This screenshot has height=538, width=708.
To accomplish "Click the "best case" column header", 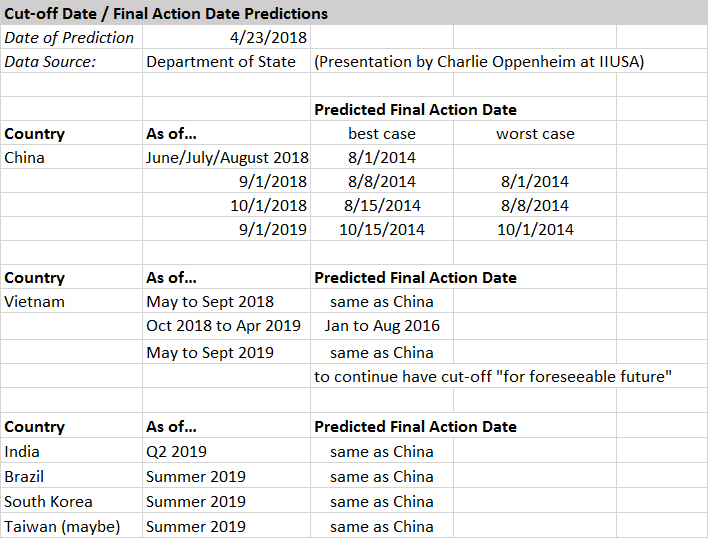I will pyautogui.click(x=382, y=134).
